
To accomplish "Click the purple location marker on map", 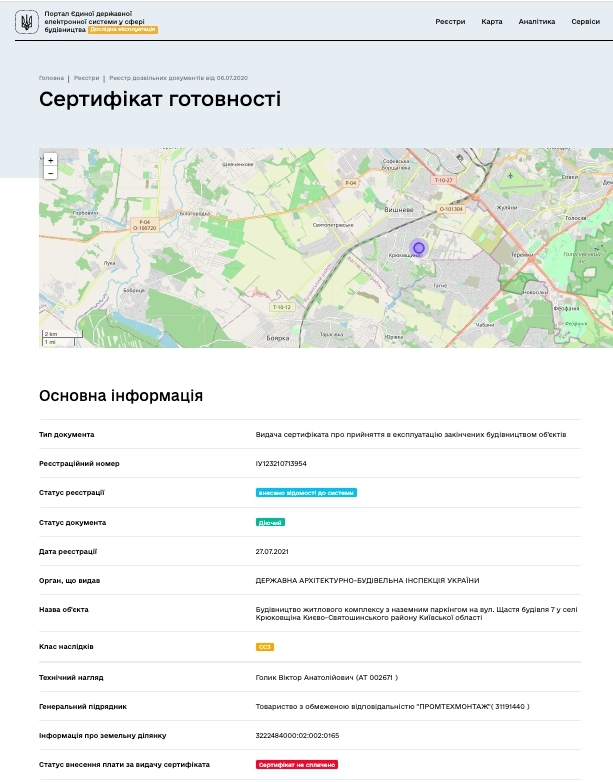I will click(419, 248).
